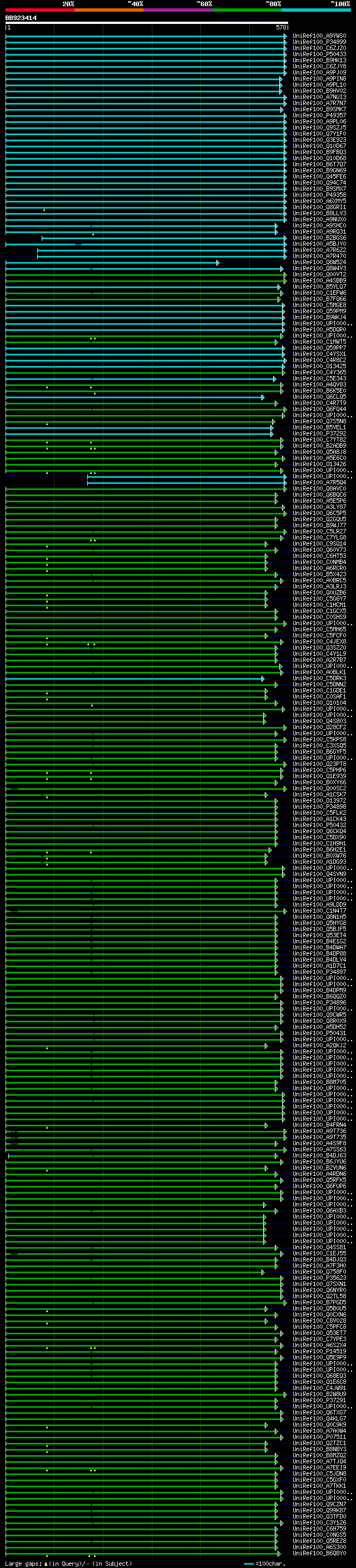Select the UniRef100_A4S8B9 label
356x1568 pixels.
coord(319,280)
